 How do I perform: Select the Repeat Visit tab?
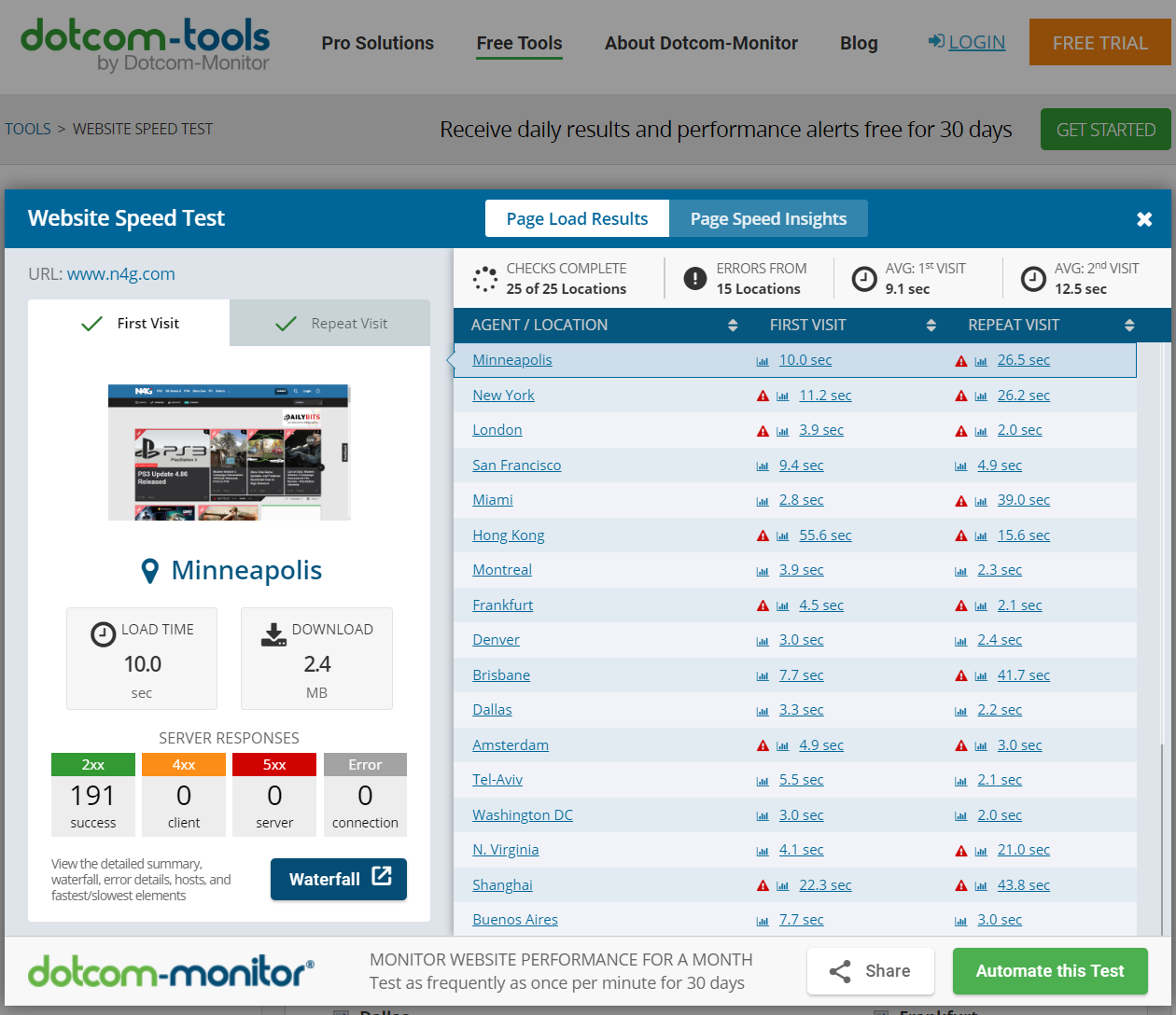(330, 323)
